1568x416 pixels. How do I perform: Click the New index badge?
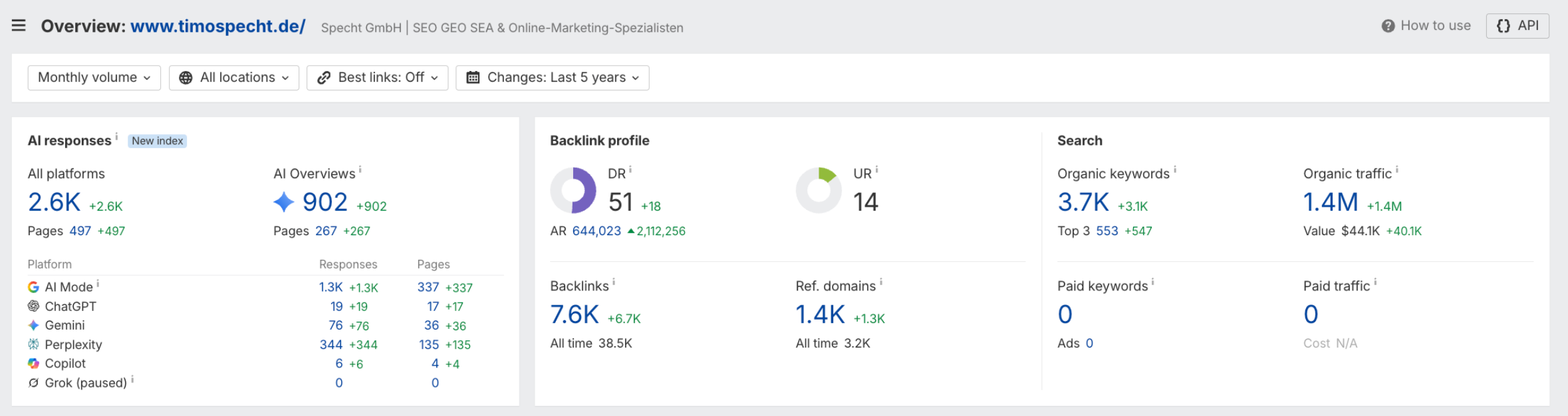(x=157, y=141)
